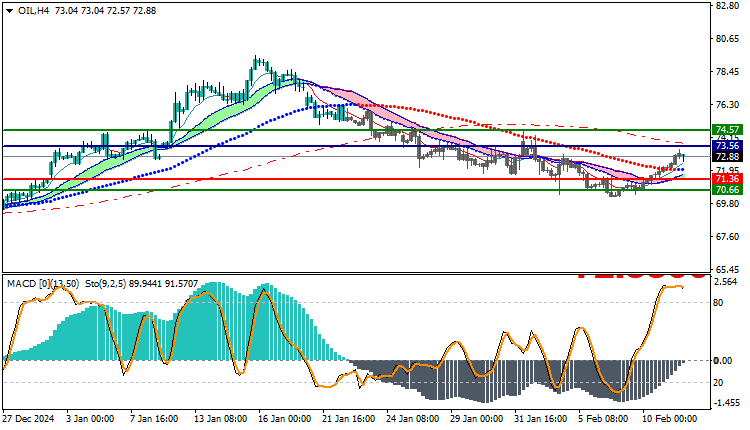Click the 80.65 price scale label
Viewport: 750px width, 430px height.
point(728,39)
